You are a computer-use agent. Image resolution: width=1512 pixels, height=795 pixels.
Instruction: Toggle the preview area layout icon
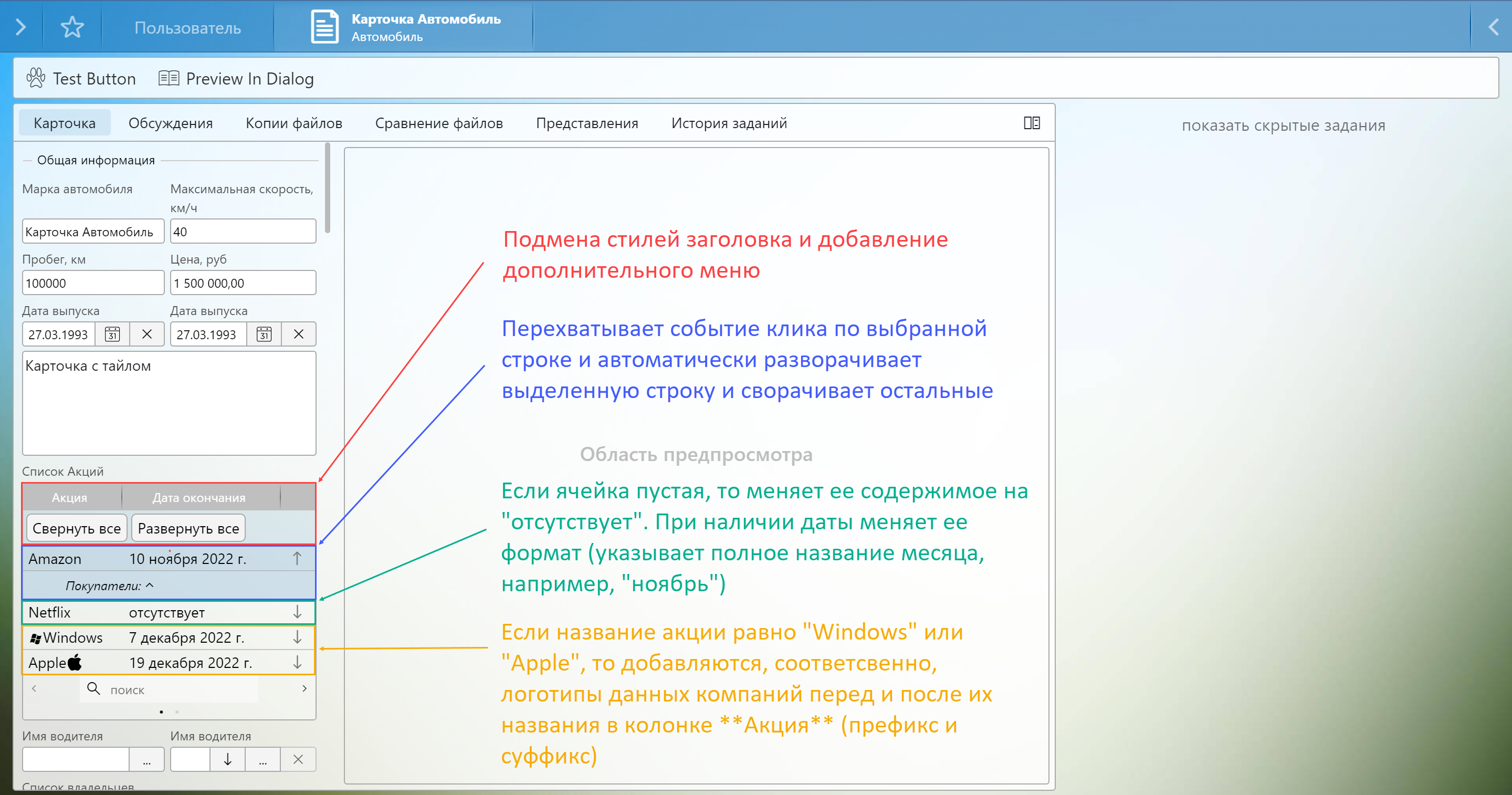pyautogui.click(x=1031, y=123)
